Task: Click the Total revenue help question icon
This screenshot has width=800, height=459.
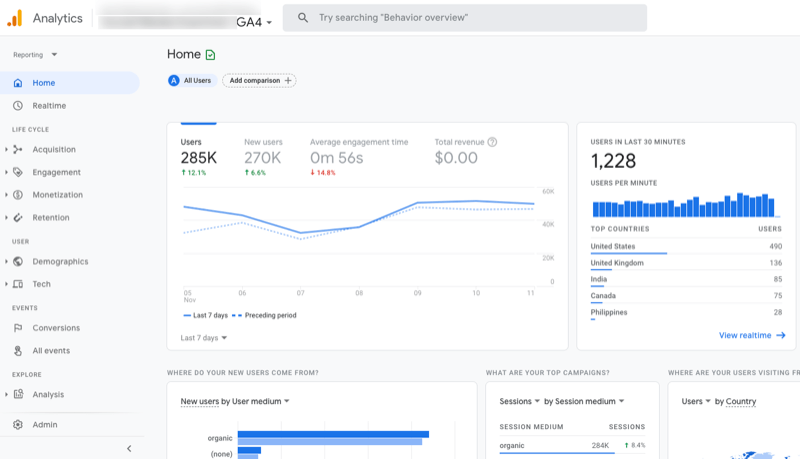Action: pos(492,142)
